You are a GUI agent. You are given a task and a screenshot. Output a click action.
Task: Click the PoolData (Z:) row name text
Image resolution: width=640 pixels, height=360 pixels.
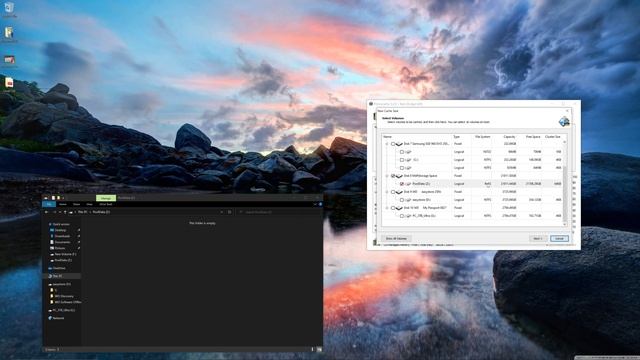(x=421, y=184)
